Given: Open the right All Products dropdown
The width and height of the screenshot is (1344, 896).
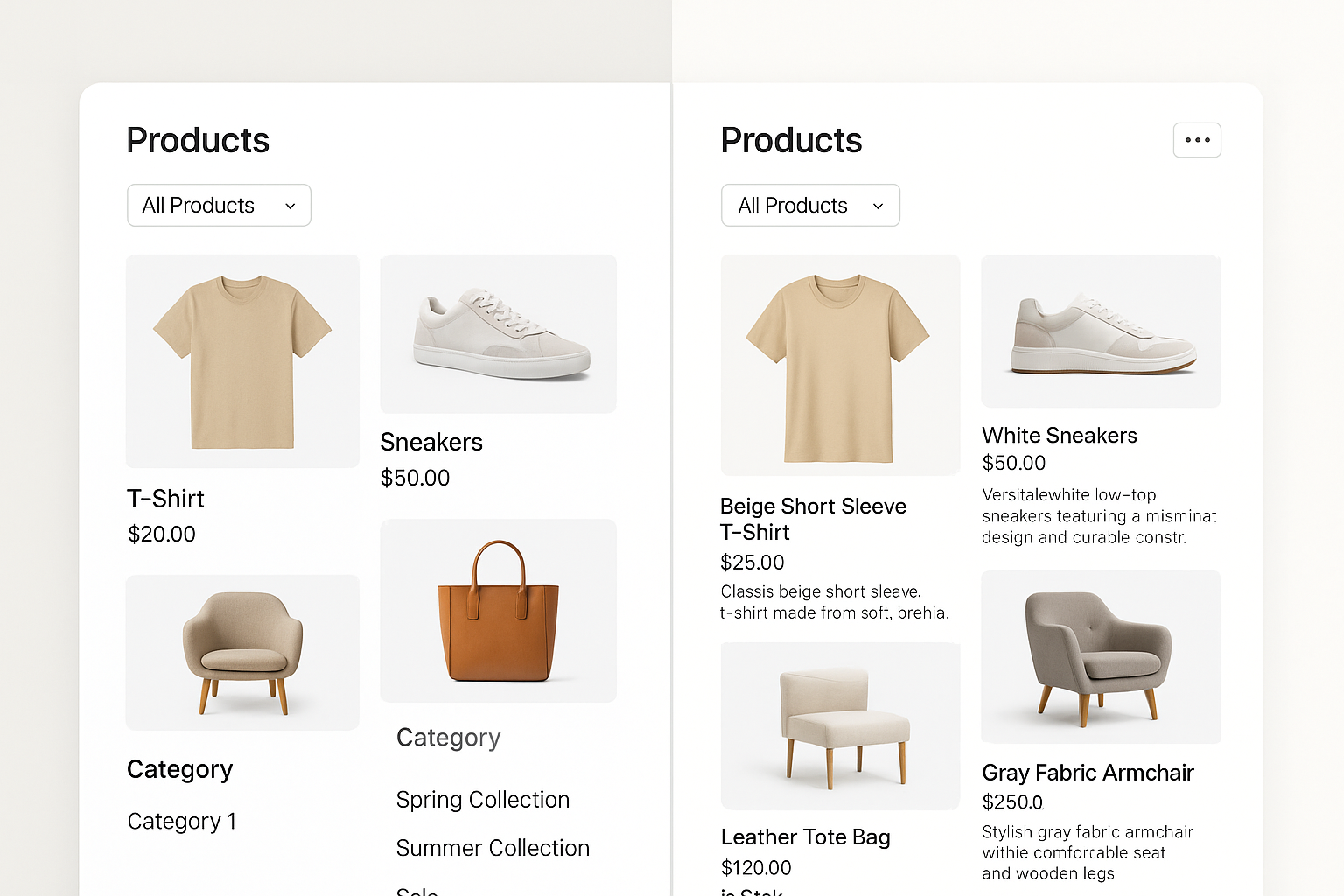Looking at the screenshot, I should 810,205.
